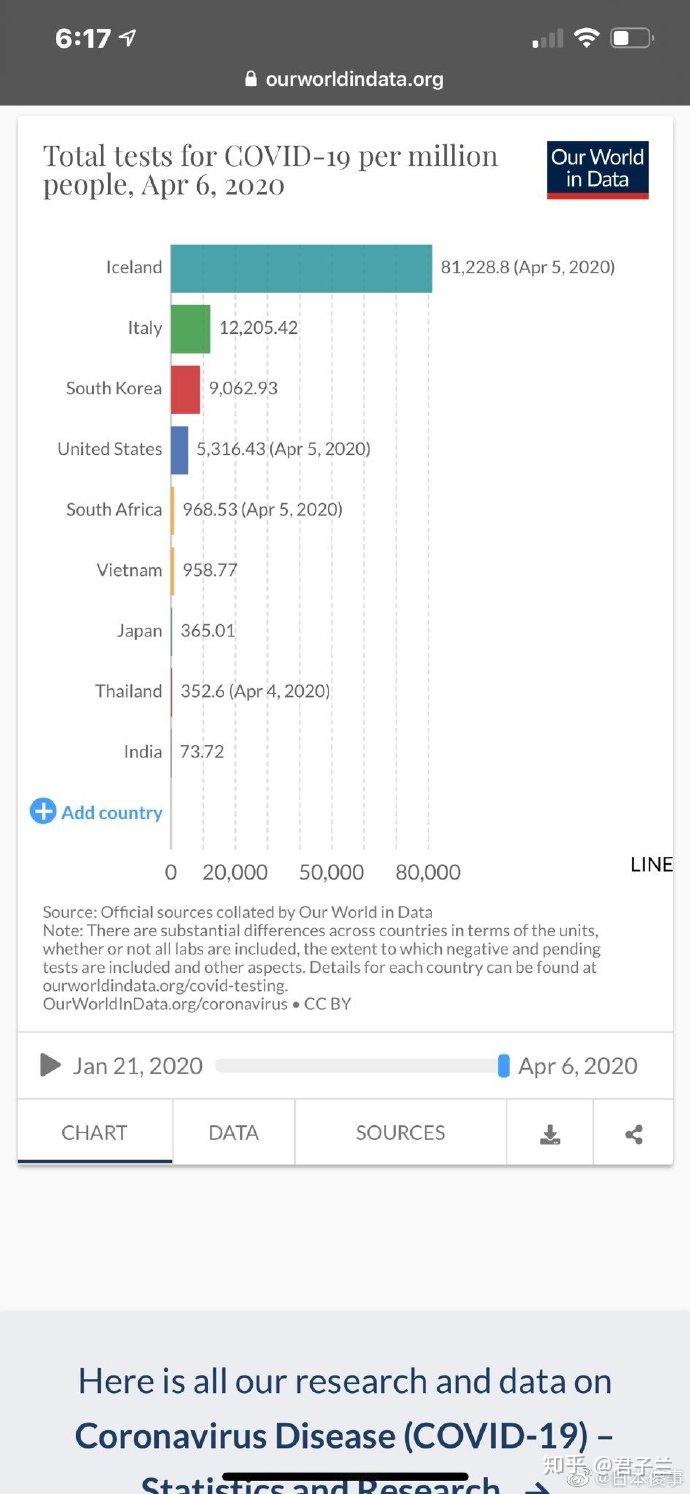Tap the battery status icon

pos(631,38)
